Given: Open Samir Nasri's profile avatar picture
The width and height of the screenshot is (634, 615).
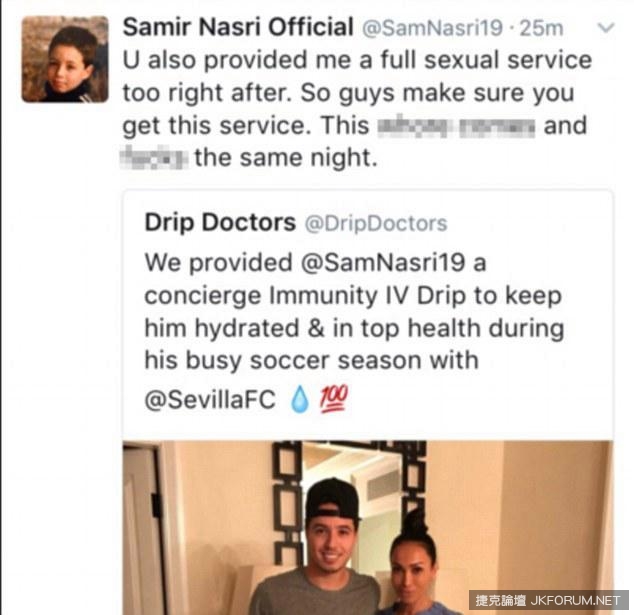Looking at the screenshot, I should 65,59.
